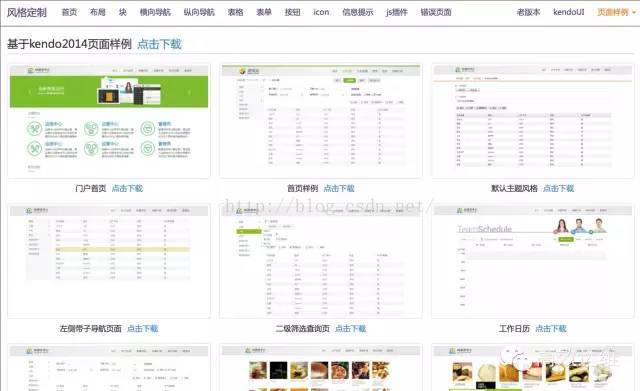Image resolution: width=640 pixels, height=391 pixels.
Task: Open the 首页 nav item
Action: (x=69, y=12)
